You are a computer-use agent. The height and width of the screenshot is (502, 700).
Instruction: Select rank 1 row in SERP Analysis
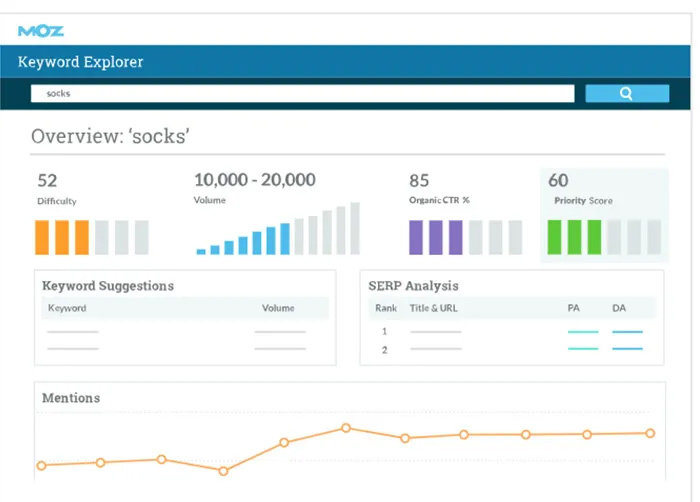click(x=512, y=331)
